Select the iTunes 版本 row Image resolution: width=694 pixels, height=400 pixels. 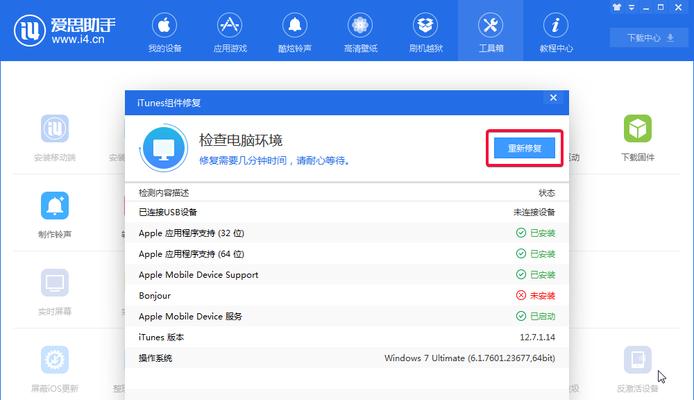pyautogui.click(x=347, y=337)
